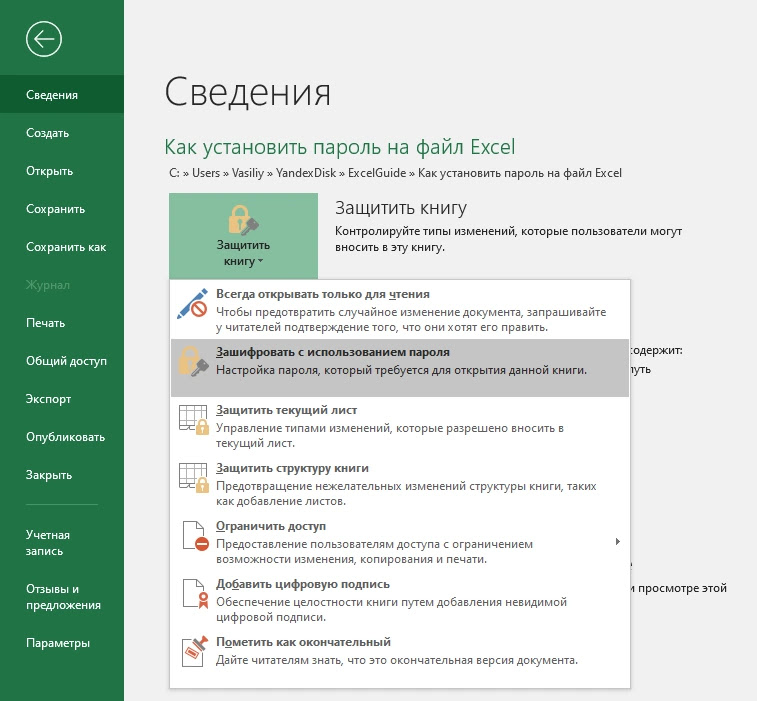The image size is (757, 701).
Task: Click the document with red minus icon
Action: [195, 535]
